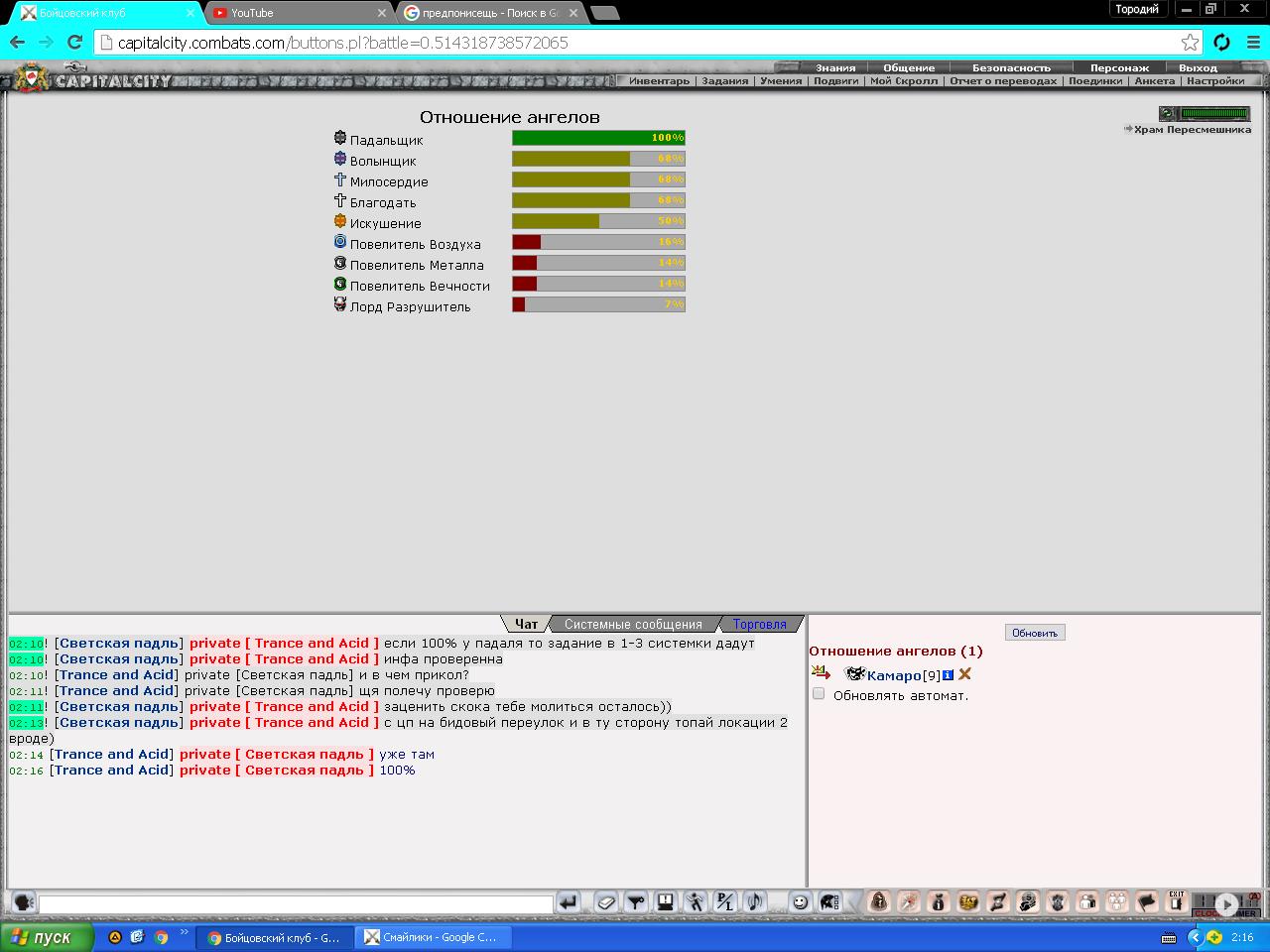Click the Лорд Разрушитель skull icon

pos(340,304)
